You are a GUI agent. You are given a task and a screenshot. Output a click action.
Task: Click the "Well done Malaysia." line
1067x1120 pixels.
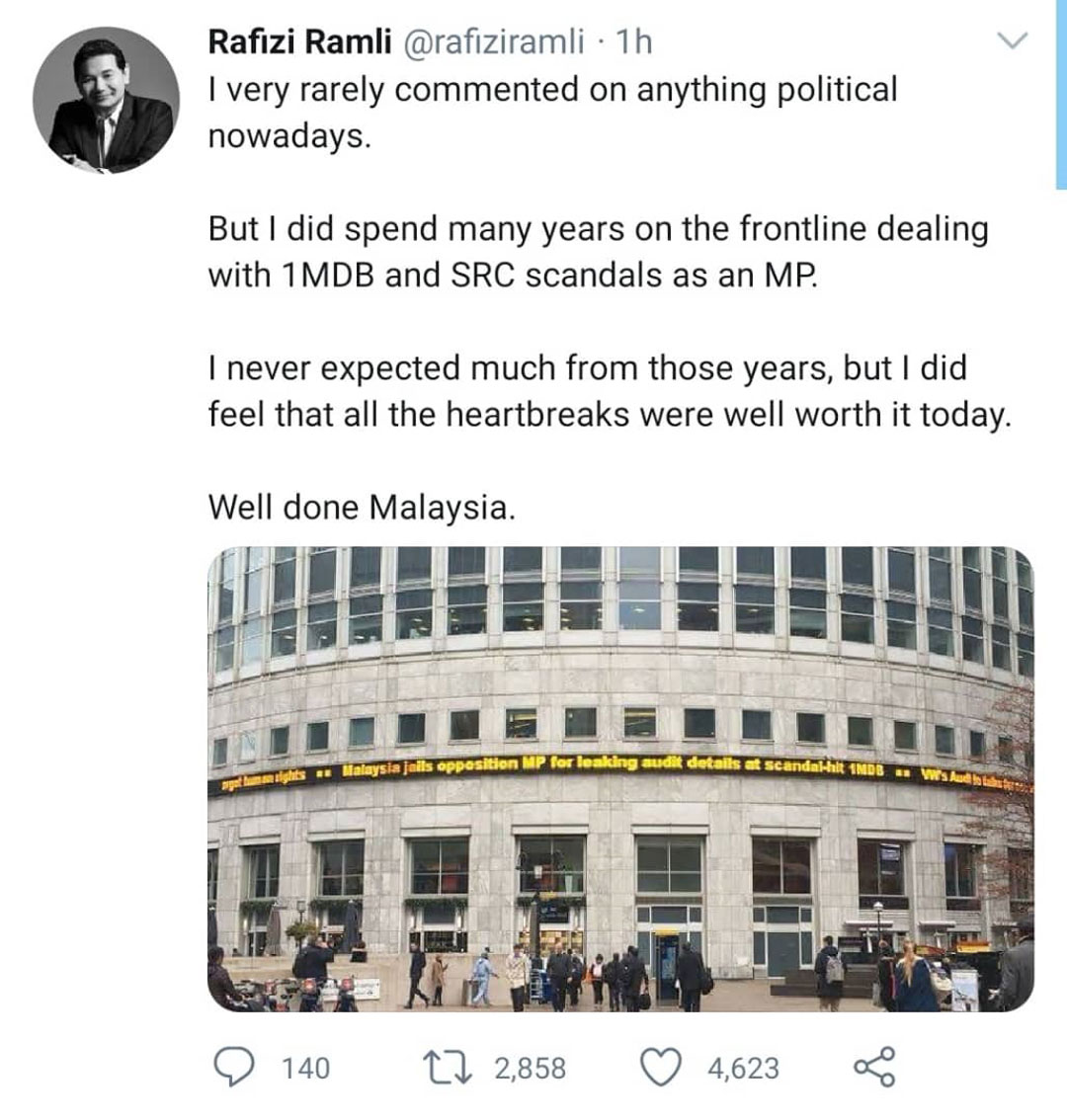[362, 508]
